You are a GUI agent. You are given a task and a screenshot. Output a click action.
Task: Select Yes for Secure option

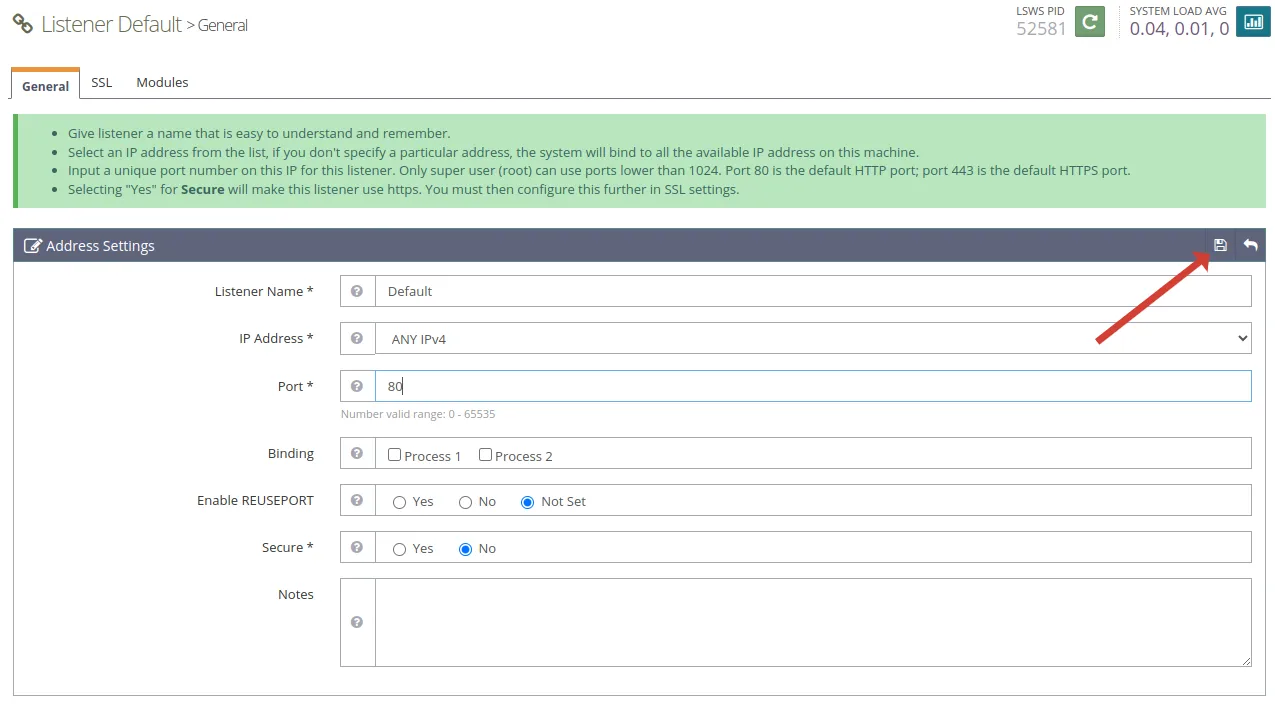coord(399,549)
